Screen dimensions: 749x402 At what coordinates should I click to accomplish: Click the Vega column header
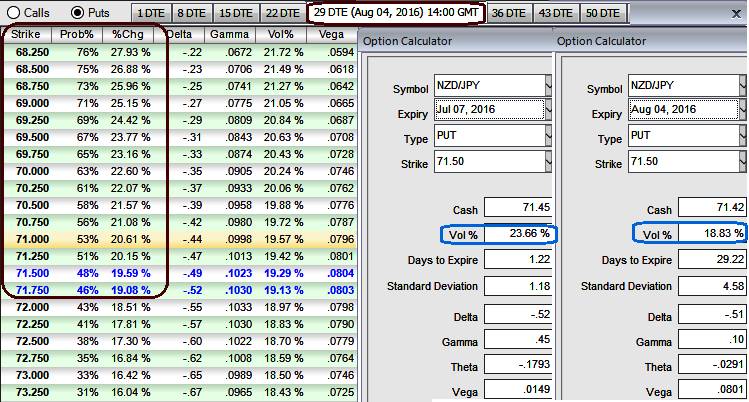[331, 34]
